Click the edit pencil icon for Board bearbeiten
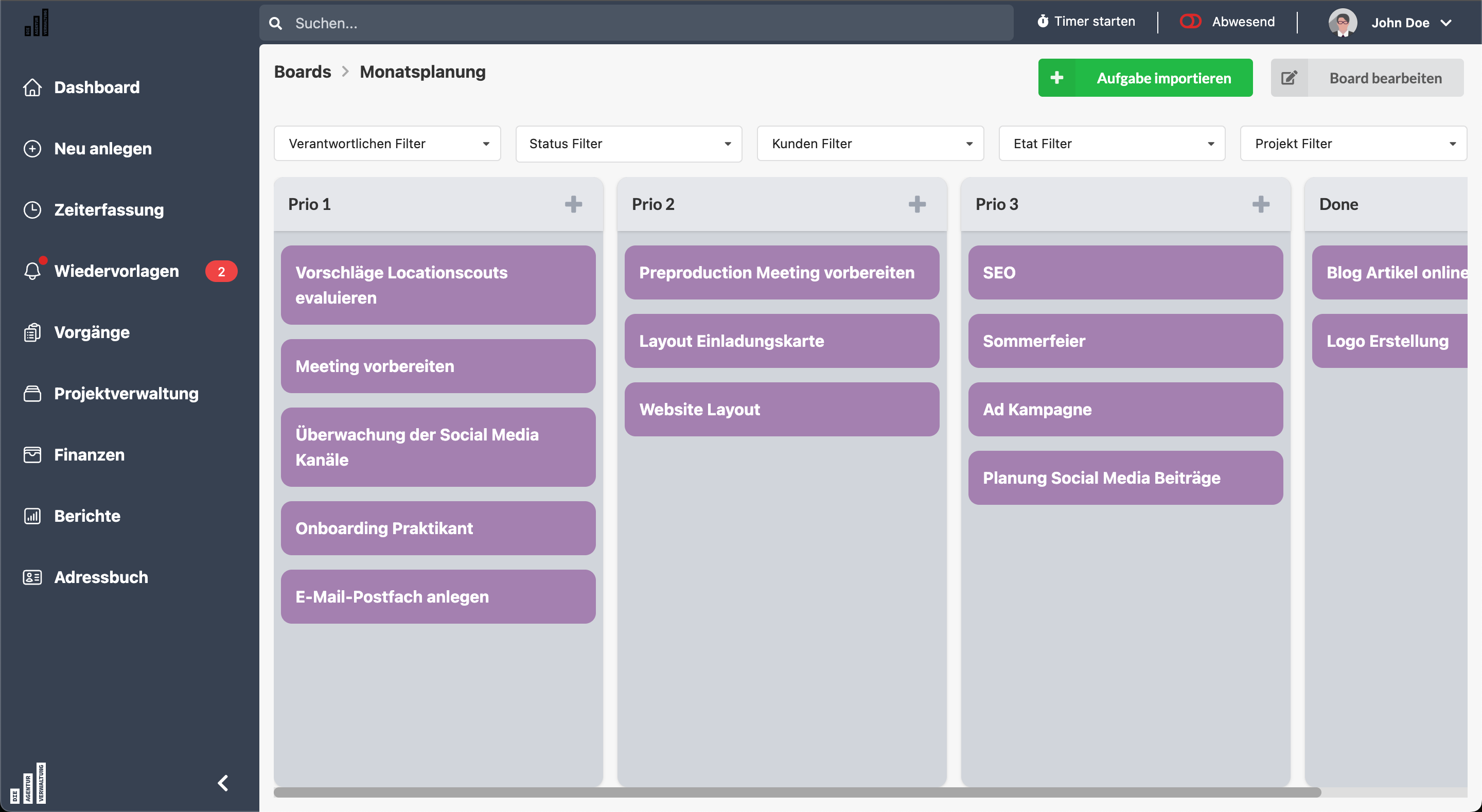This screenshot has height=812, width=1482. pos(1289,78)
